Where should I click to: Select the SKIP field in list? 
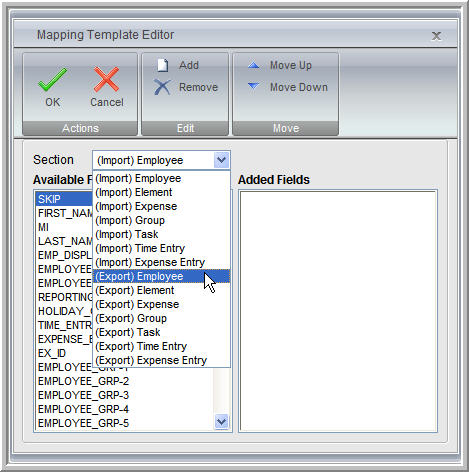[64, 199]
